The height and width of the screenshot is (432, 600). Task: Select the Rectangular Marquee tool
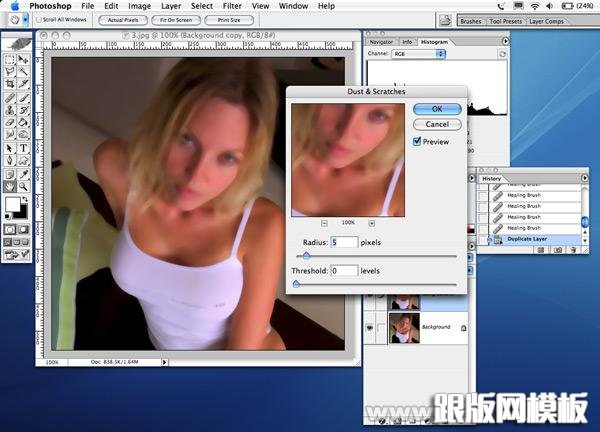pyautogui.click(x=10, y=59)
